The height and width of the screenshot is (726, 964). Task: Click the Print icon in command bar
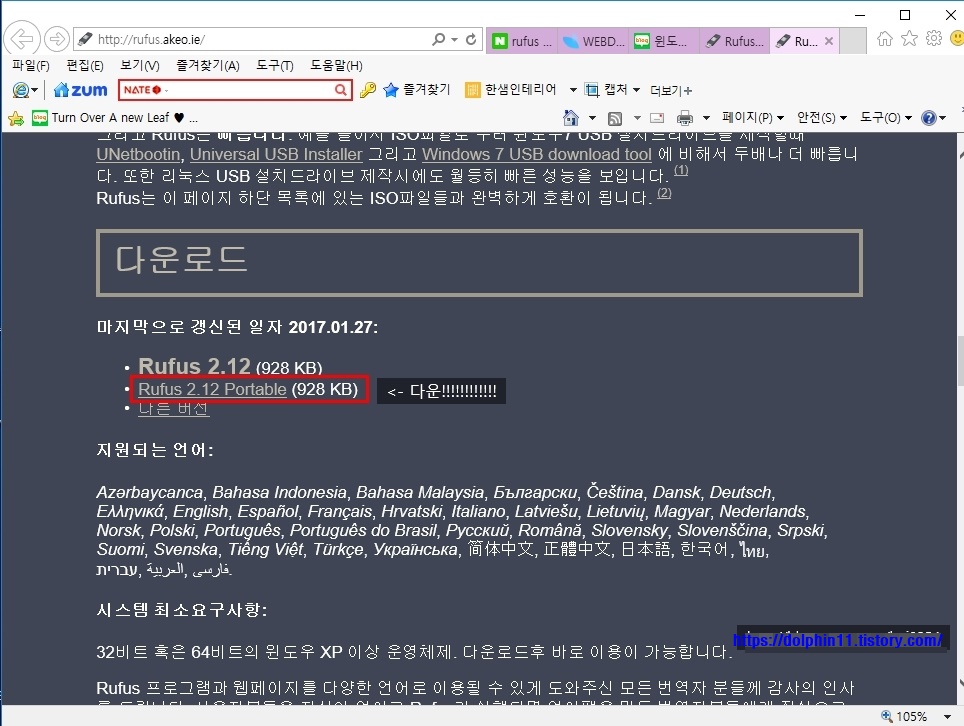pyautogui.click(x=685, y=118)
